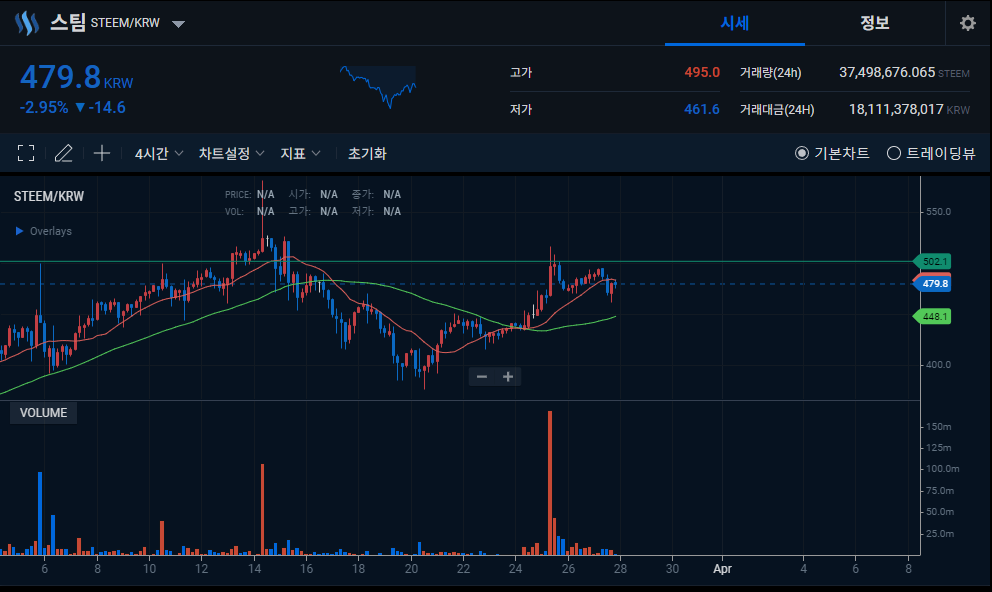Switch to the 시세 tab
992x592 pixels.
(x=735, y=23)
